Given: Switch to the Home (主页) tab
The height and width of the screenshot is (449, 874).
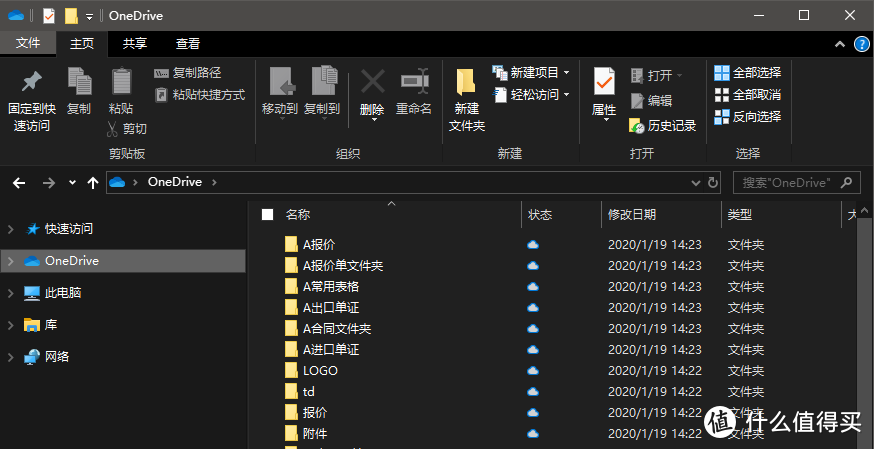Looking at the screenshot, I should (x=82, y=43).
